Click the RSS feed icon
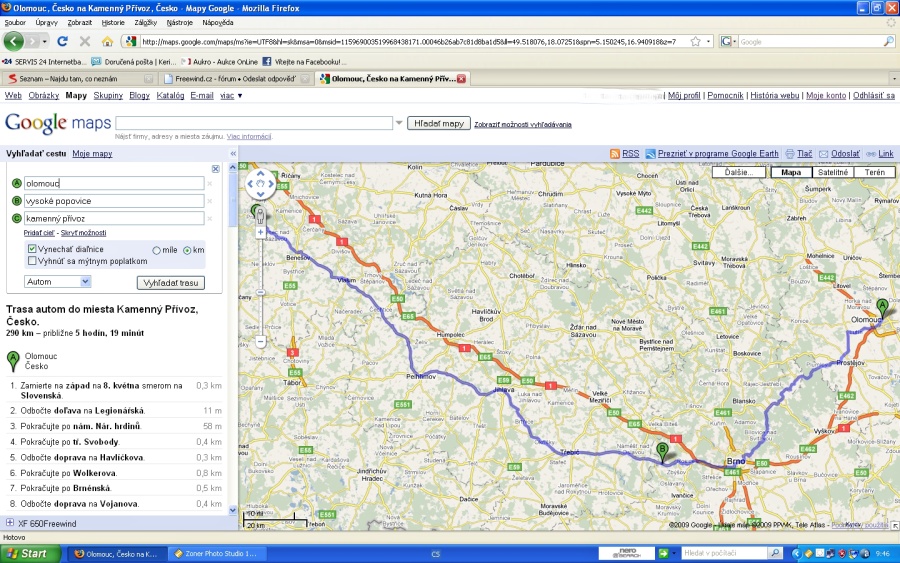 [615, 154]
